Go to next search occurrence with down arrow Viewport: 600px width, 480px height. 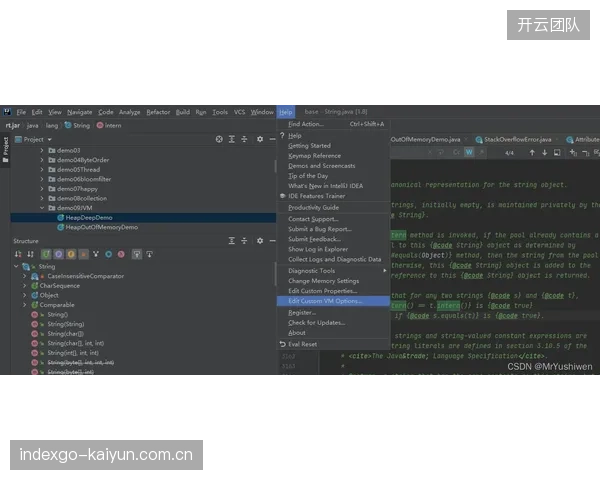545,153
